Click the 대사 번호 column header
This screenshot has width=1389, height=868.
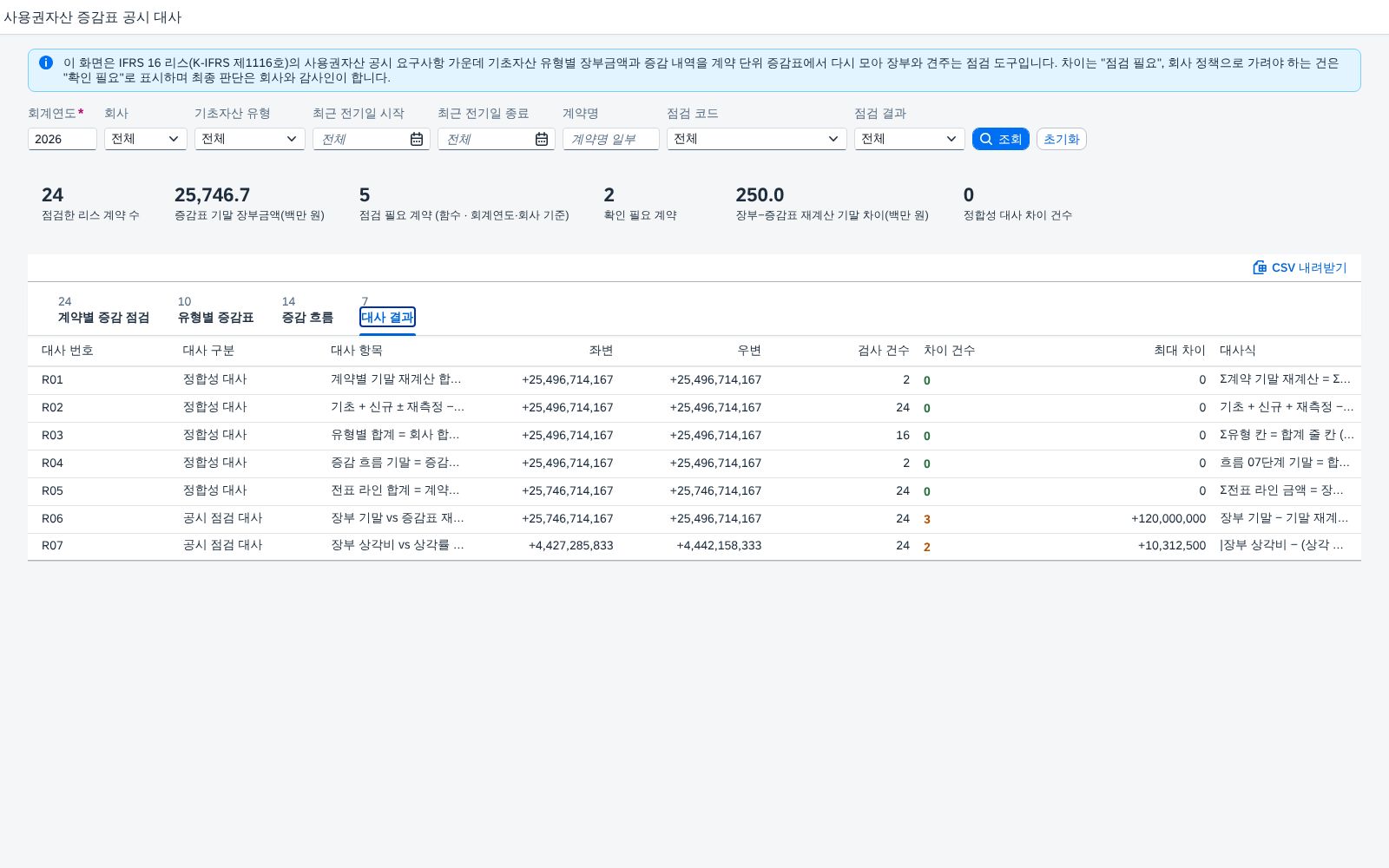point(68,350)
